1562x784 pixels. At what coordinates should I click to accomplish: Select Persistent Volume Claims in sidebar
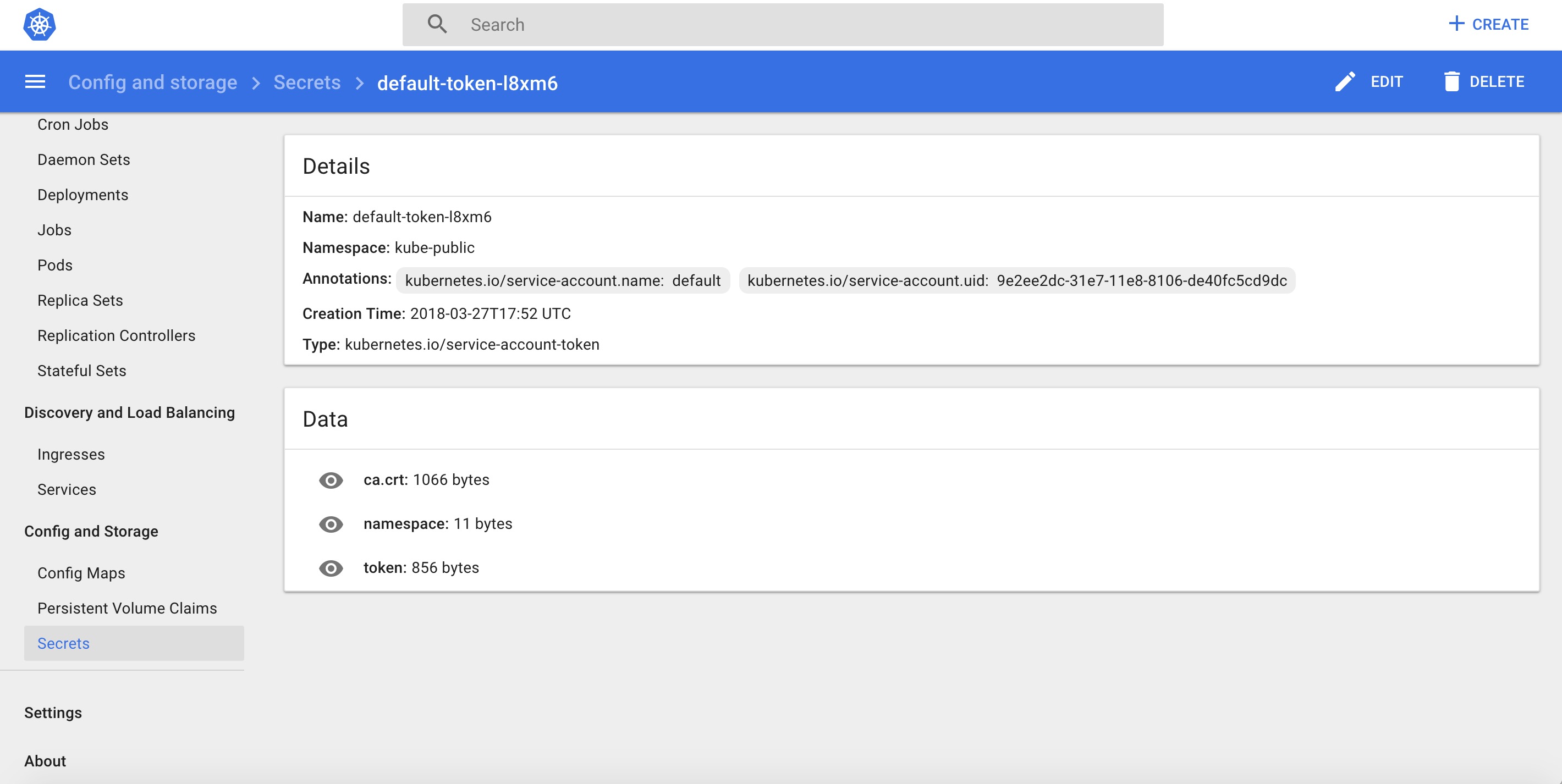[x=127, y=608]
